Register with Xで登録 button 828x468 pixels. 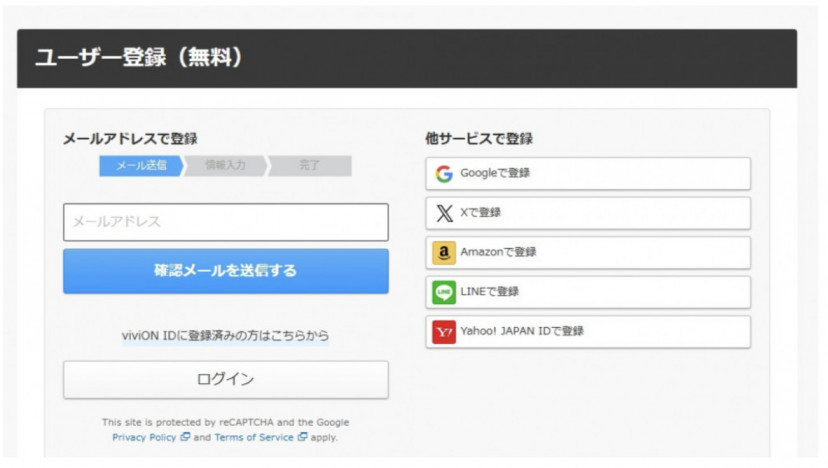point(588,213)
